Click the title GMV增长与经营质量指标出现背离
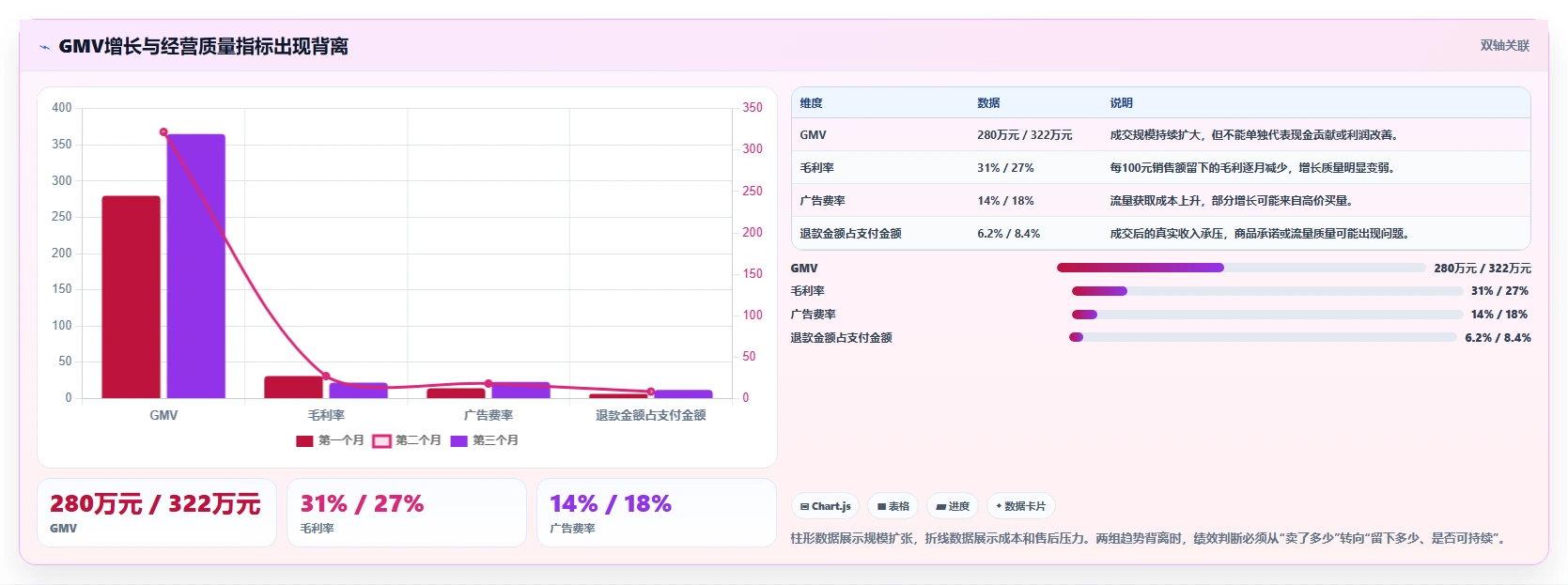 point(204,46)
